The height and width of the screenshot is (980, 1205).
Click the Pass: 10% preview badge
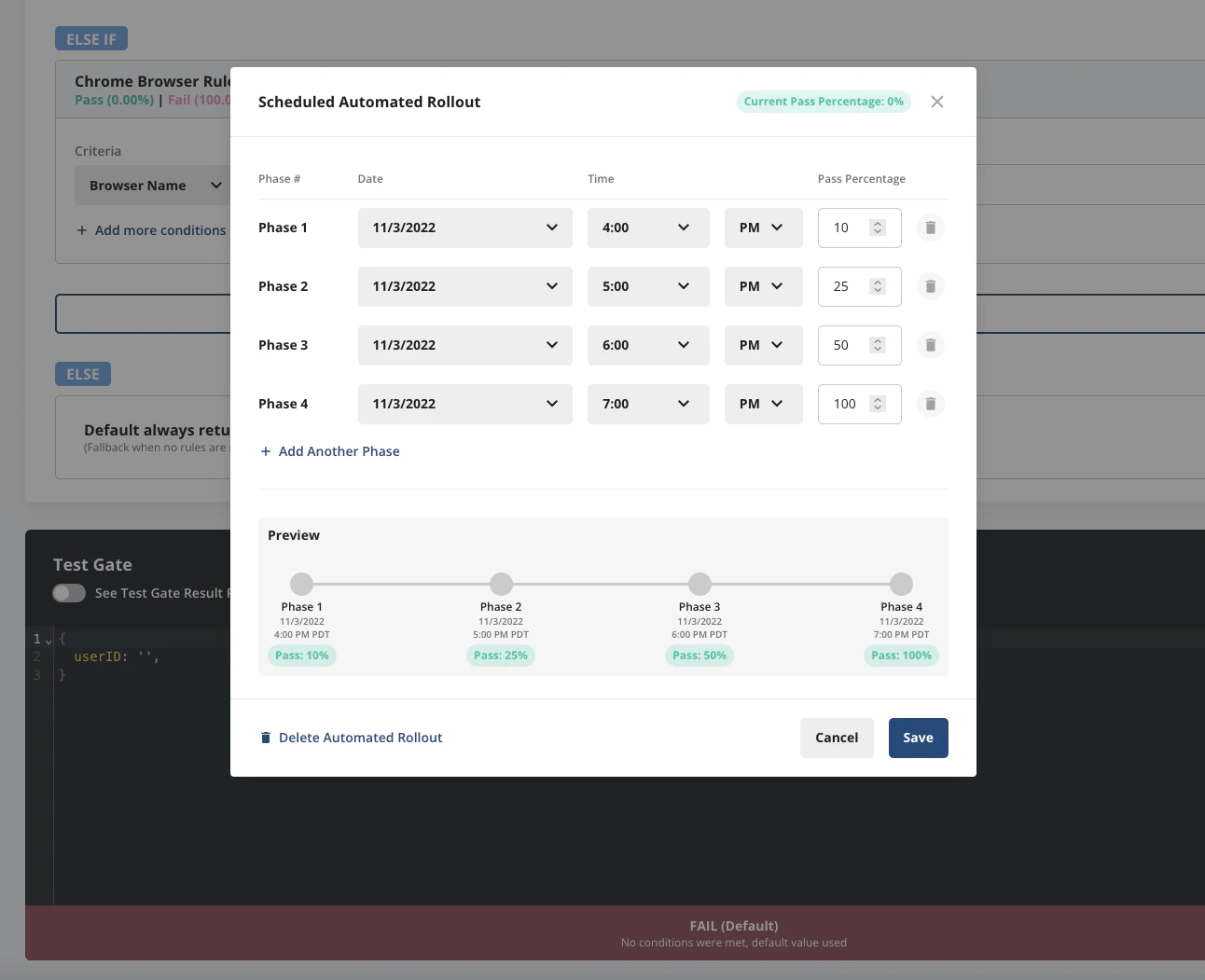302,656
